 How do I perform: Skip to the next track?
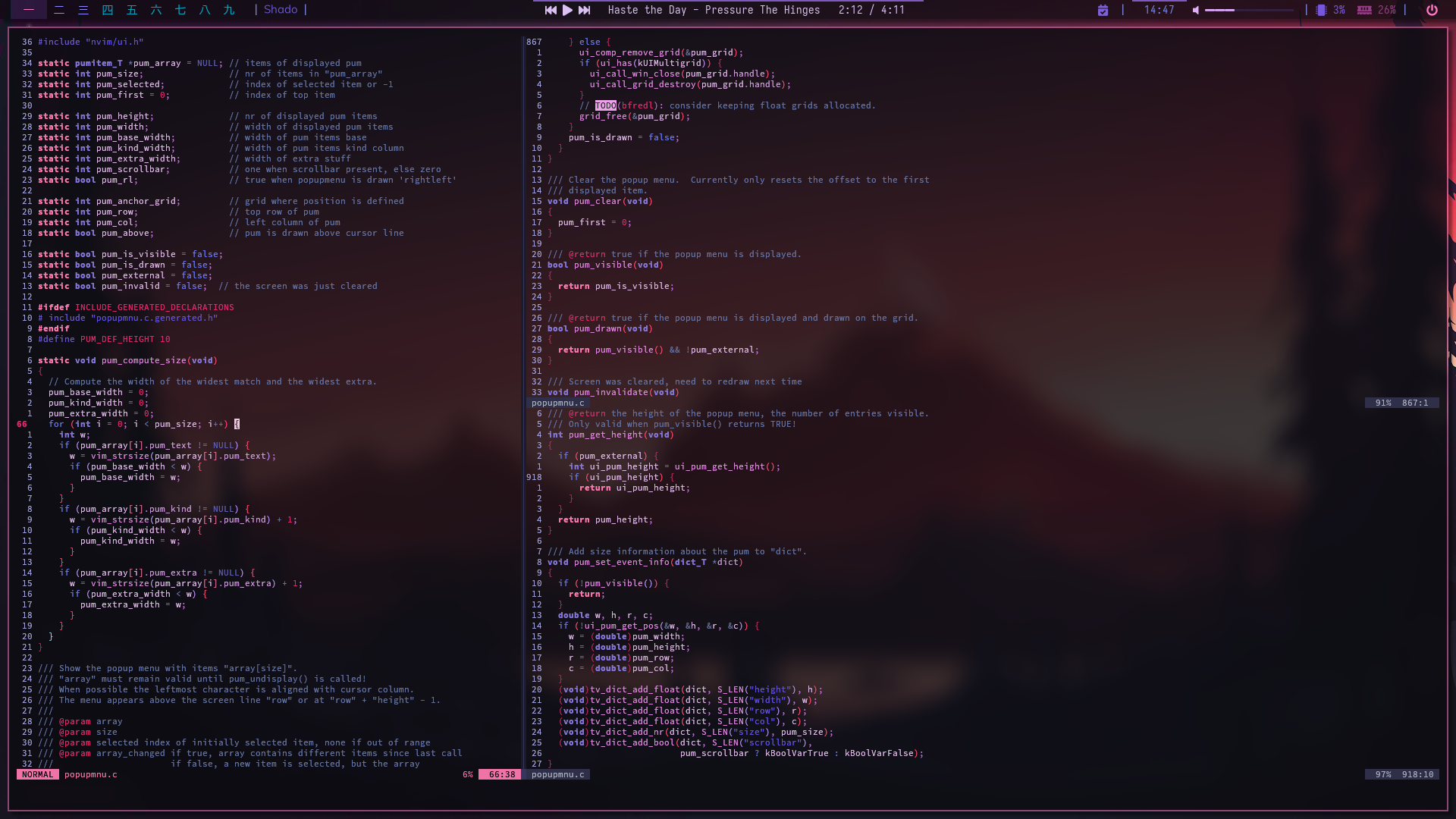pyautogui.click(x=584, y=10)
